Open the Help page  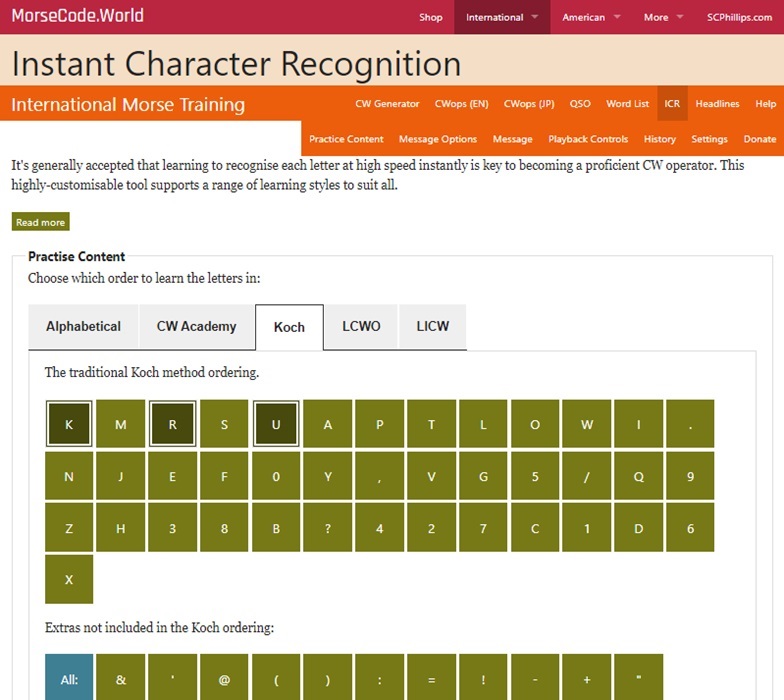pos(766,104)
